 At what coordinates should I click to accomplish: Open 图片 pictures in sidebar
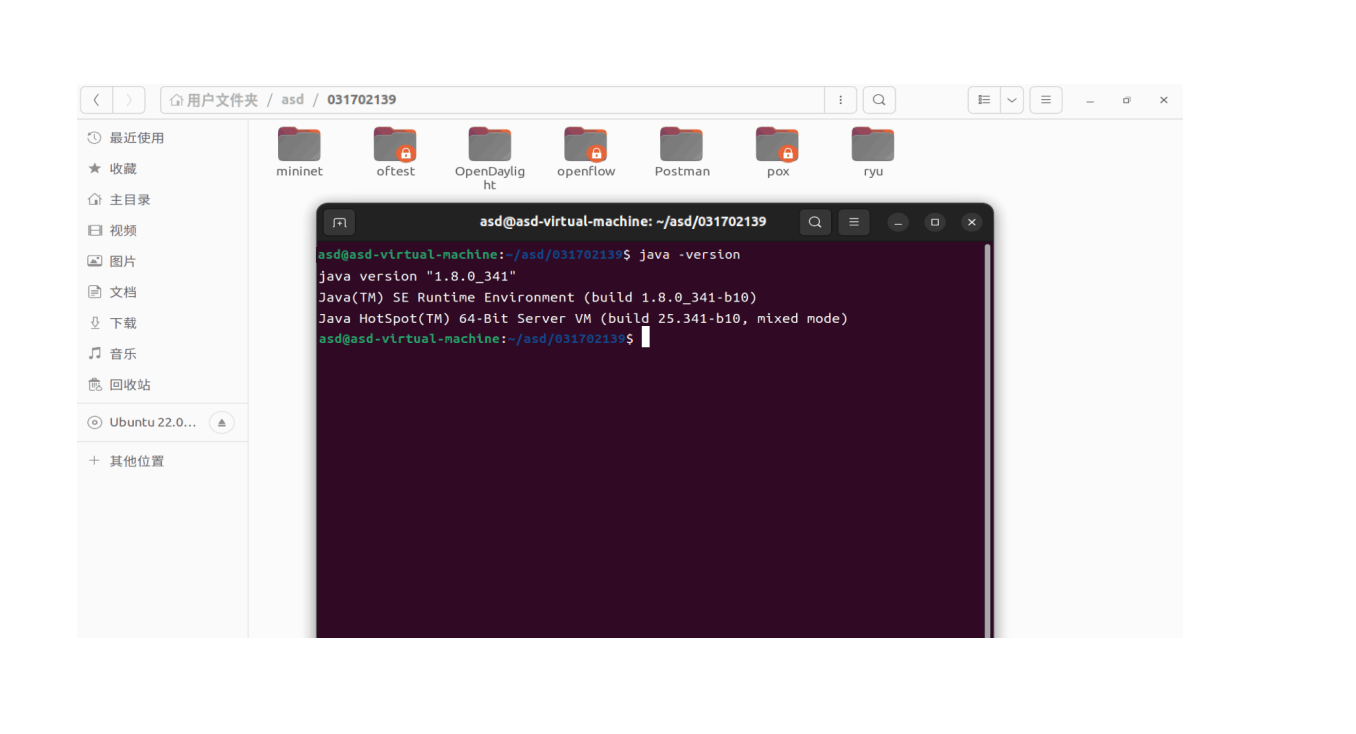(x=162, y=261)
